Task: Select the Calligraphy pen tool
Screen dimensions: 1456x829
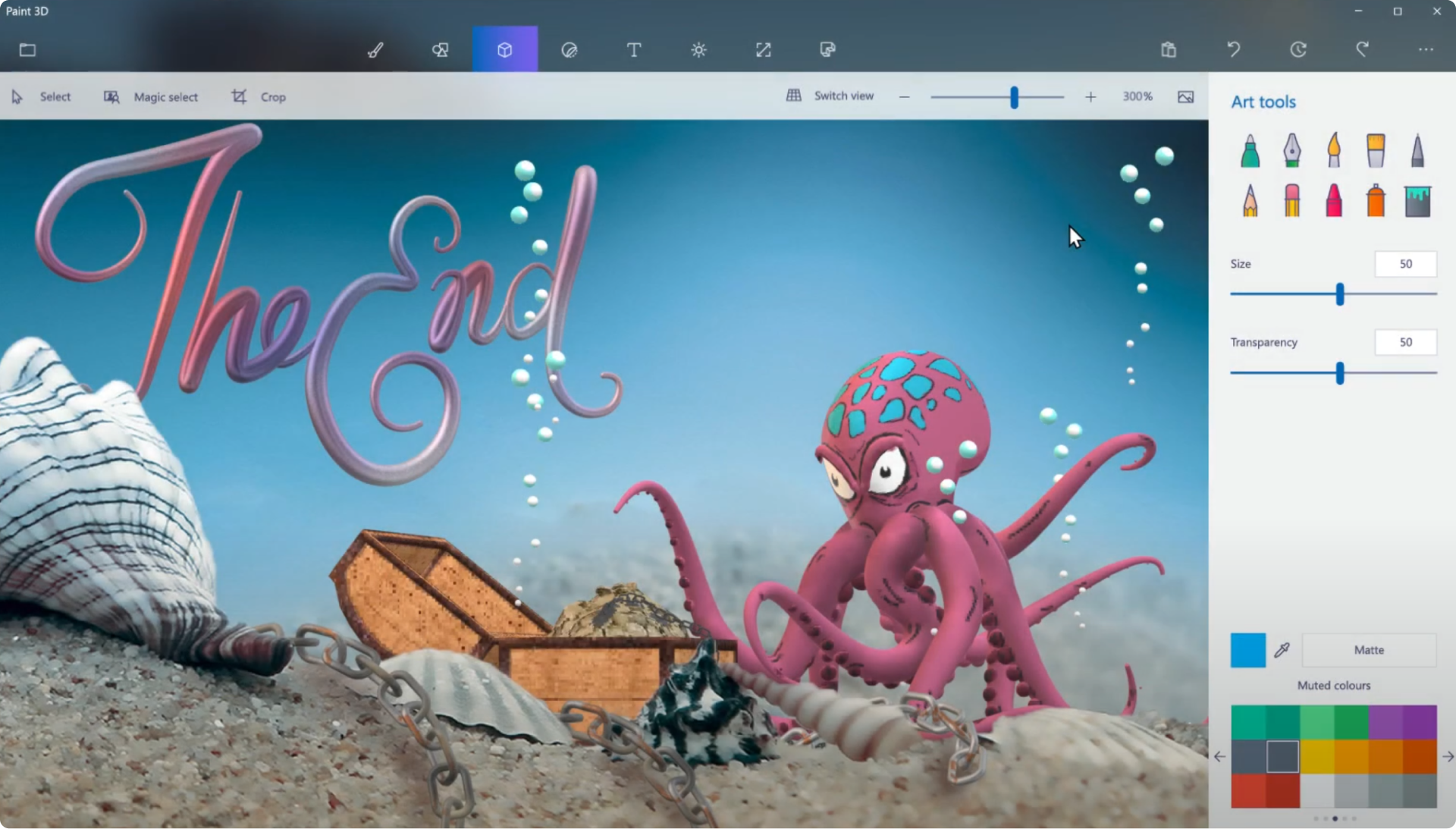Action: 1291,151
